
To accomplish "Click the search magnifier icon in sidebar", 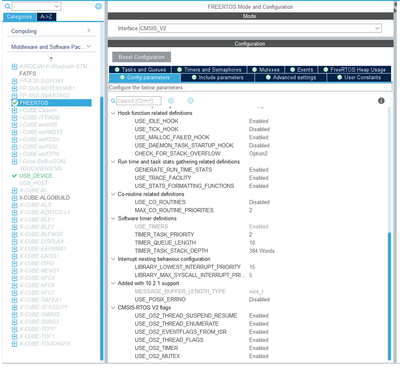I will click(x=7, y=6).
